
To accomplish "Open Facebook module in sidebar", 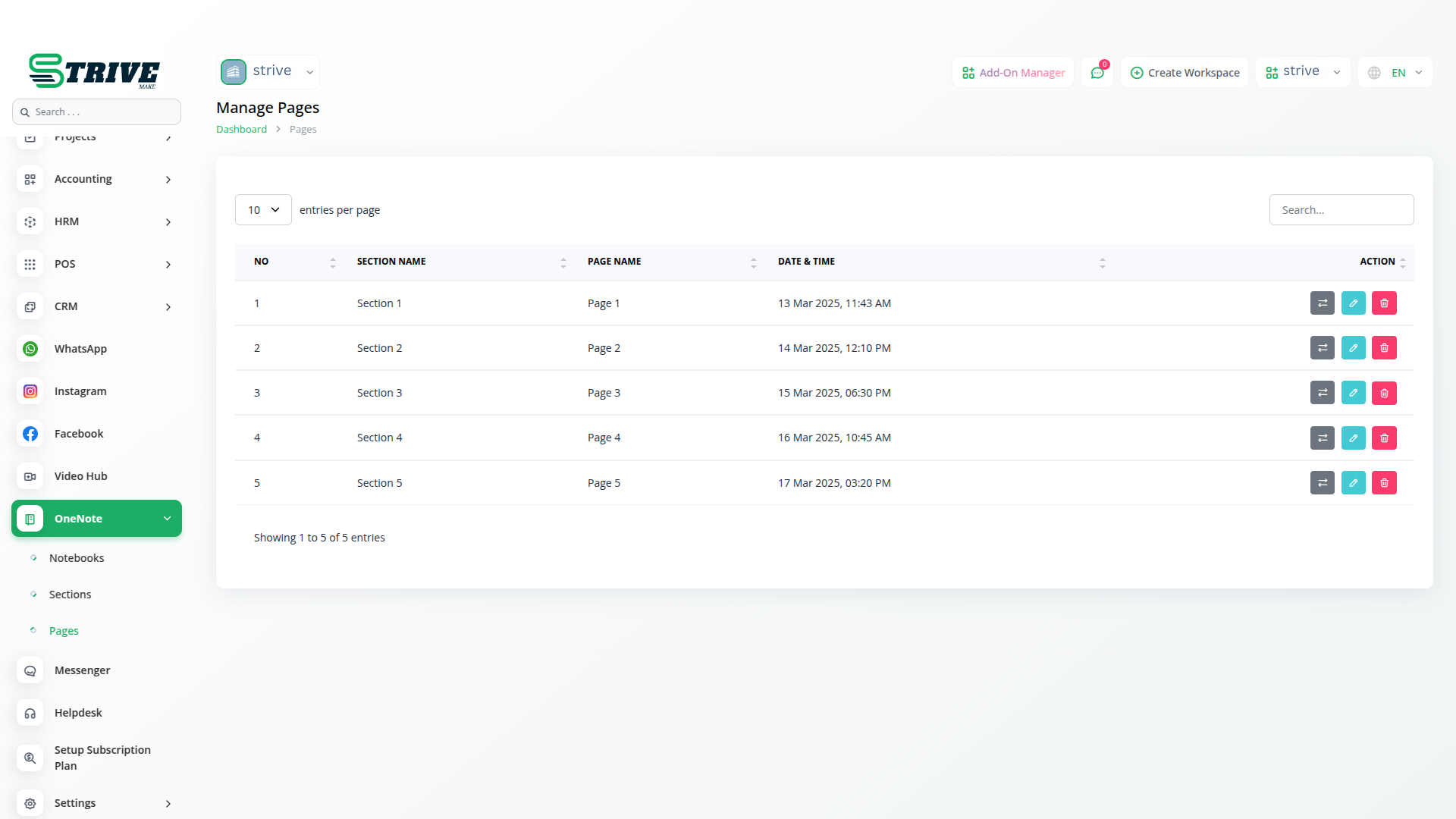I will click(79, 434).
